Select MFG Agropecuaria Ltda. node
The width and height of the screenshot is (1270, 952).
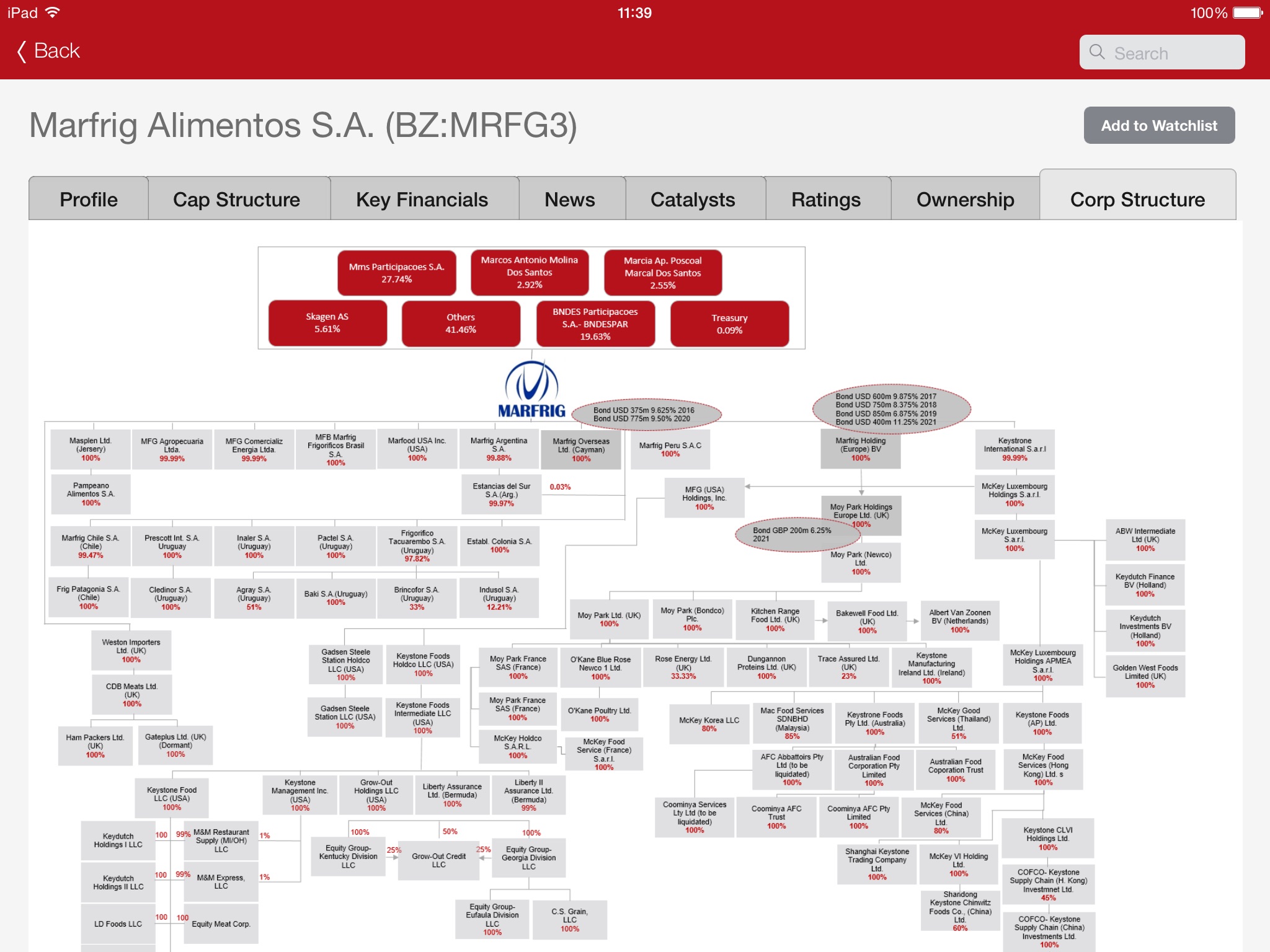[172, 449]
